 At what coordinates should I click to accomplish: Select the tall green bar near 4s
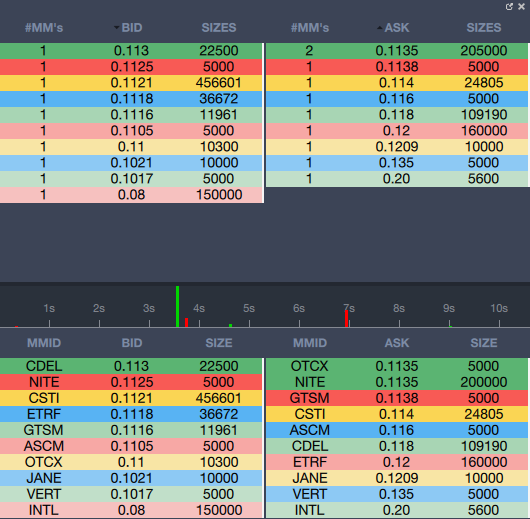coord(177,306)
